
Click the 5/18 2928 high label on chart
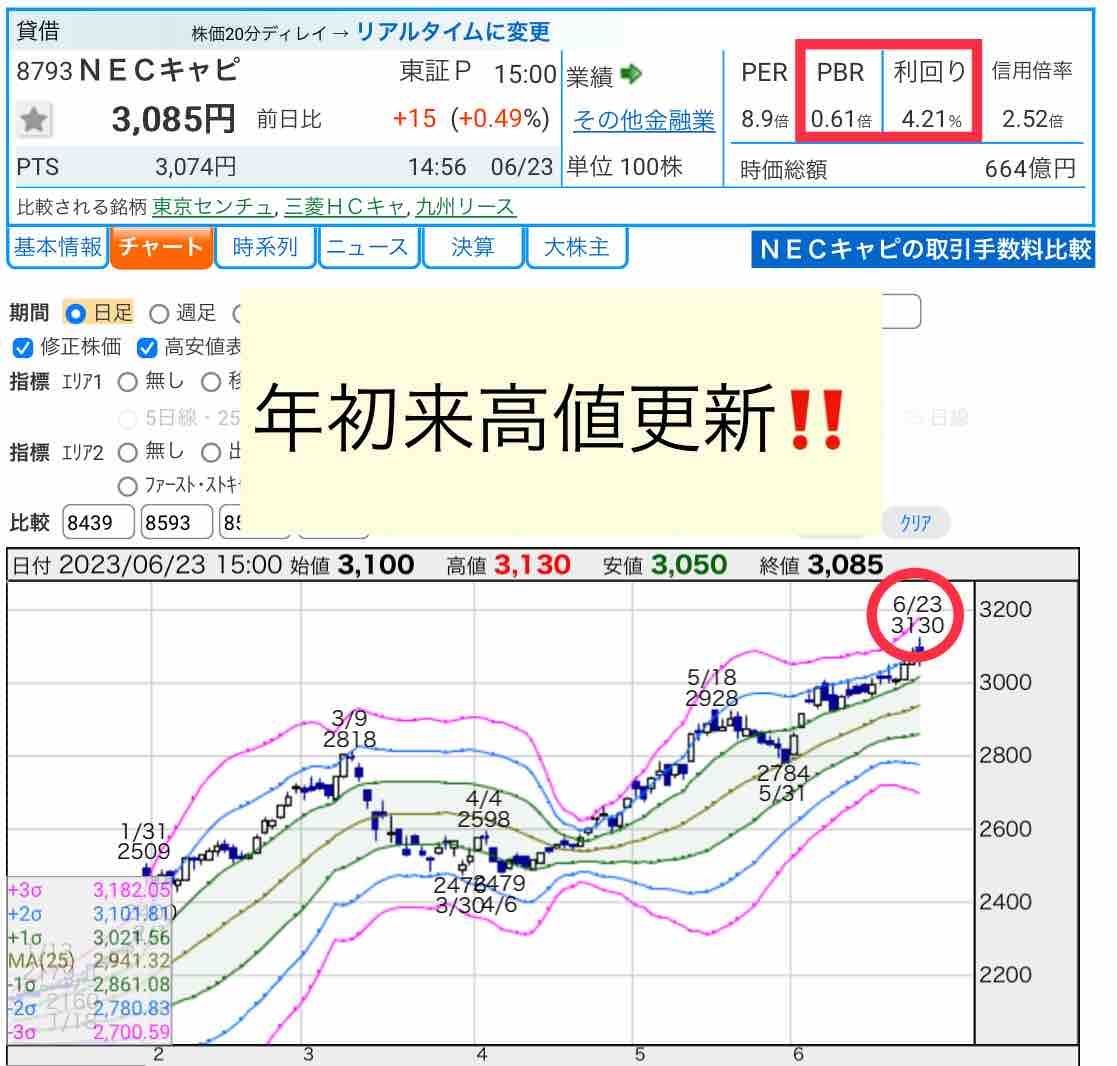[711, 688]
